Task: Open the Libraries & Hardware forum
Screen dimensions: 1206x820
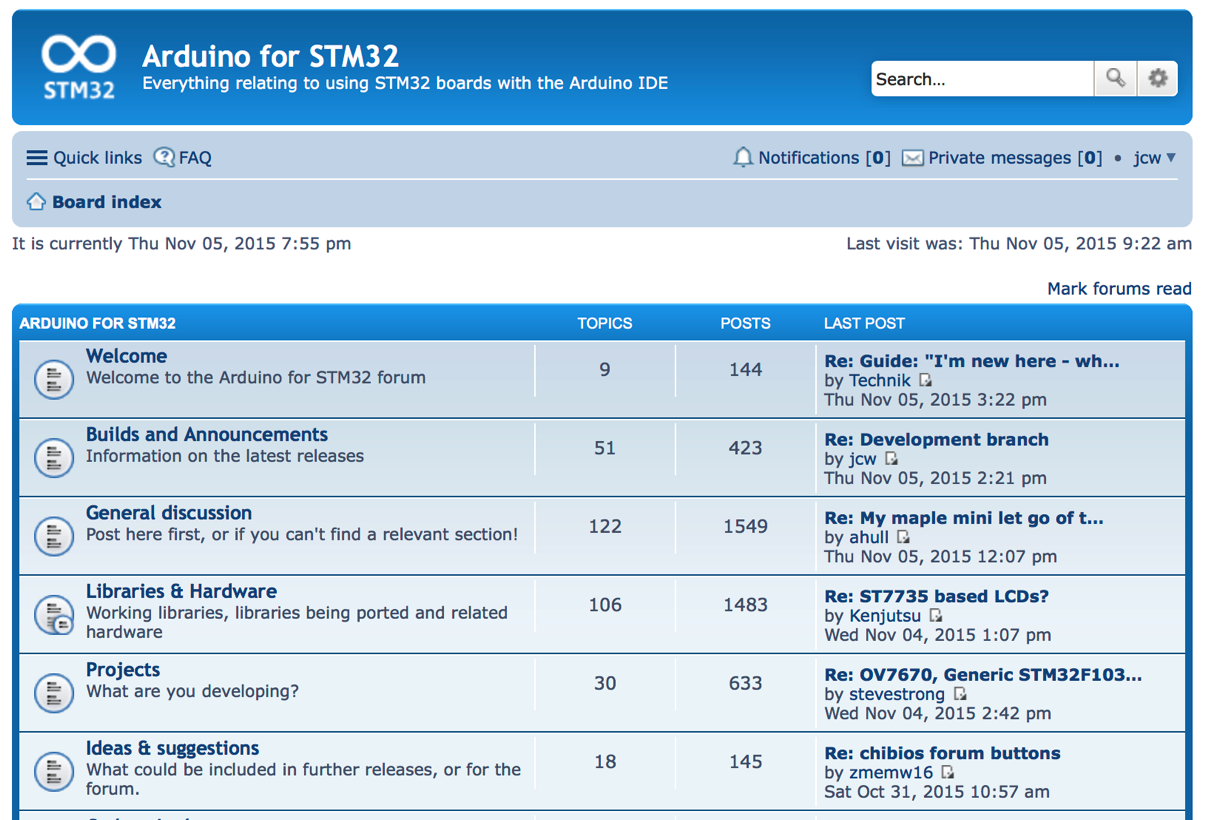Action: (181, 591)
